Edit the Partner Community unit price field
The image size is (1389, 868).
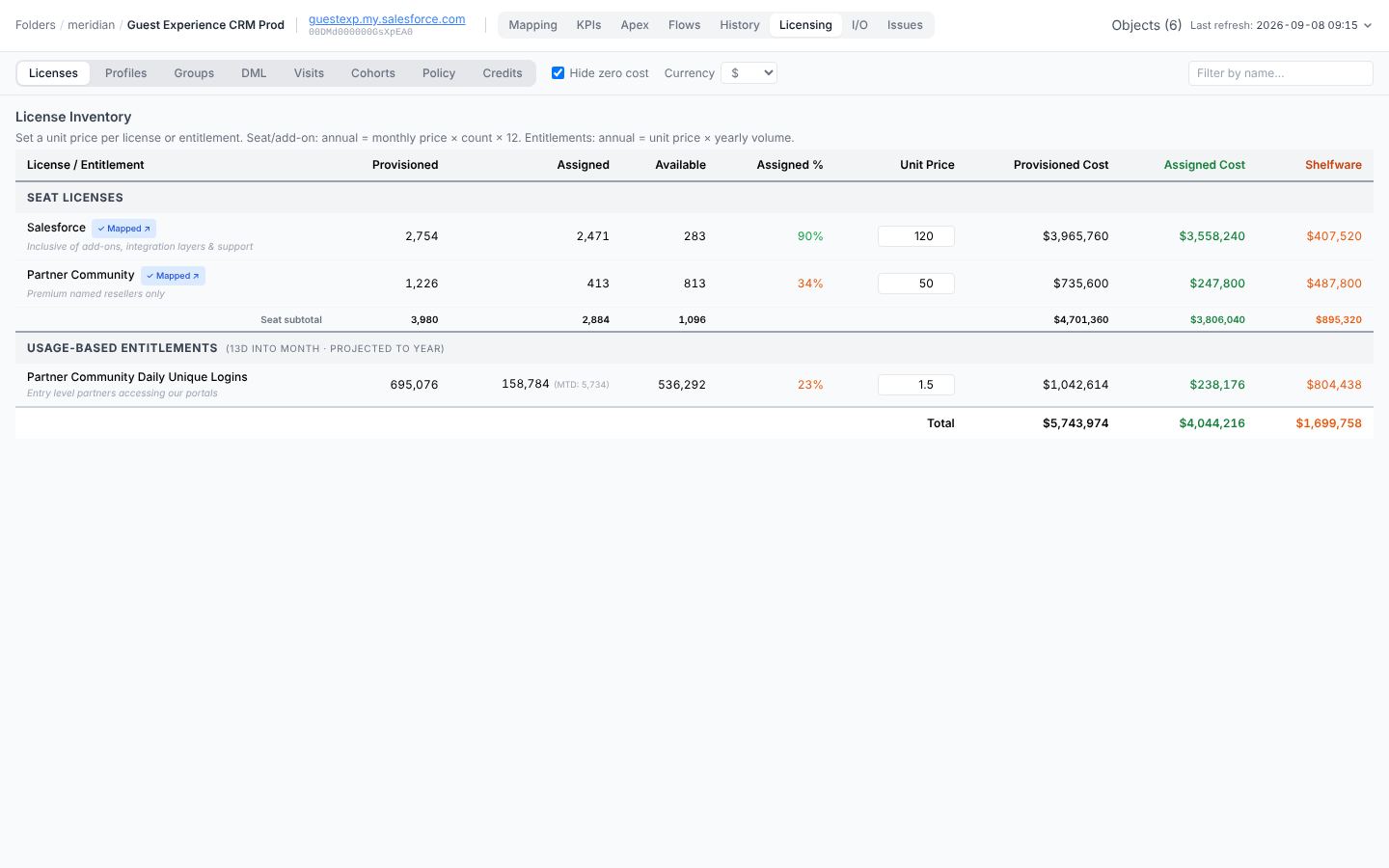click(x=916, y=284)
